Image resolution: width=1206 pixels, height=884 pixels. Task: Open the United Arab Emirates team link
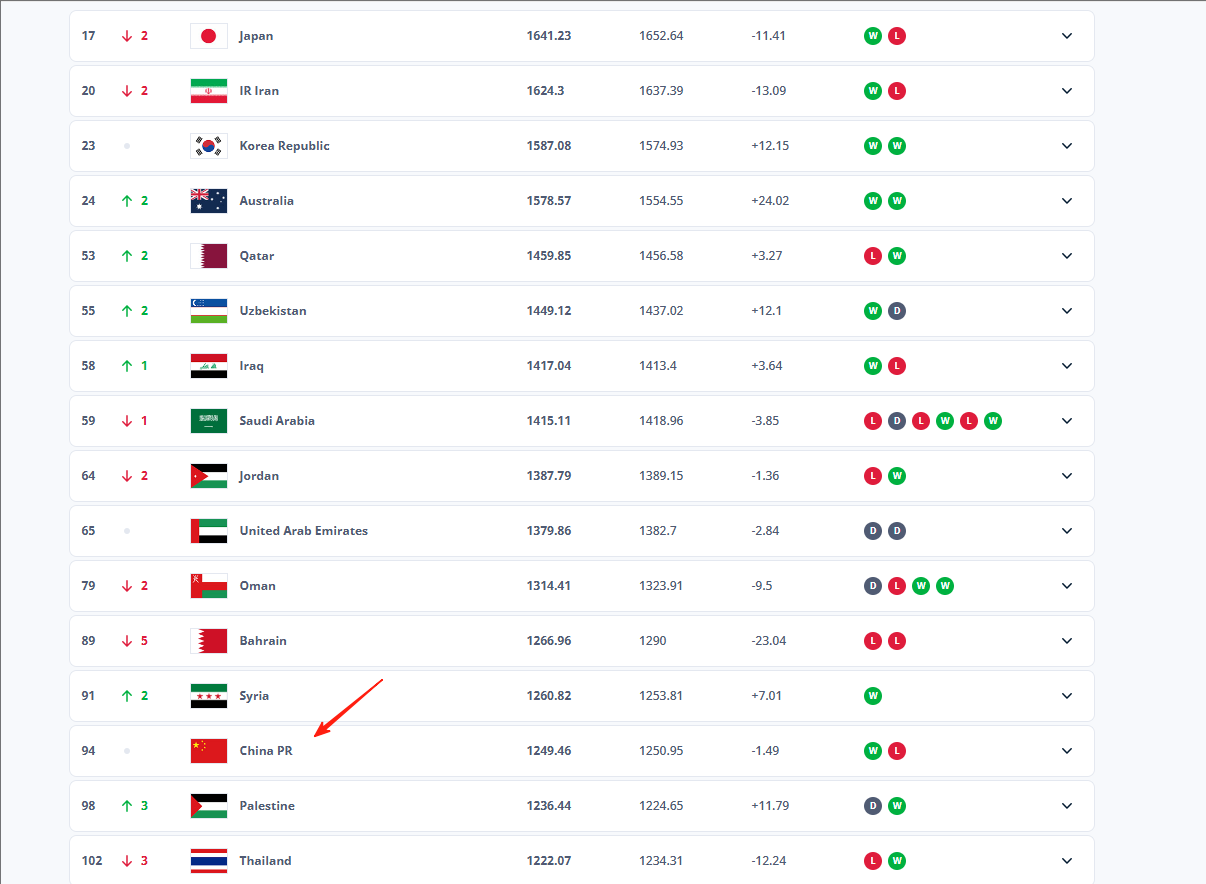pyautogui.click(x=304, y=531)
